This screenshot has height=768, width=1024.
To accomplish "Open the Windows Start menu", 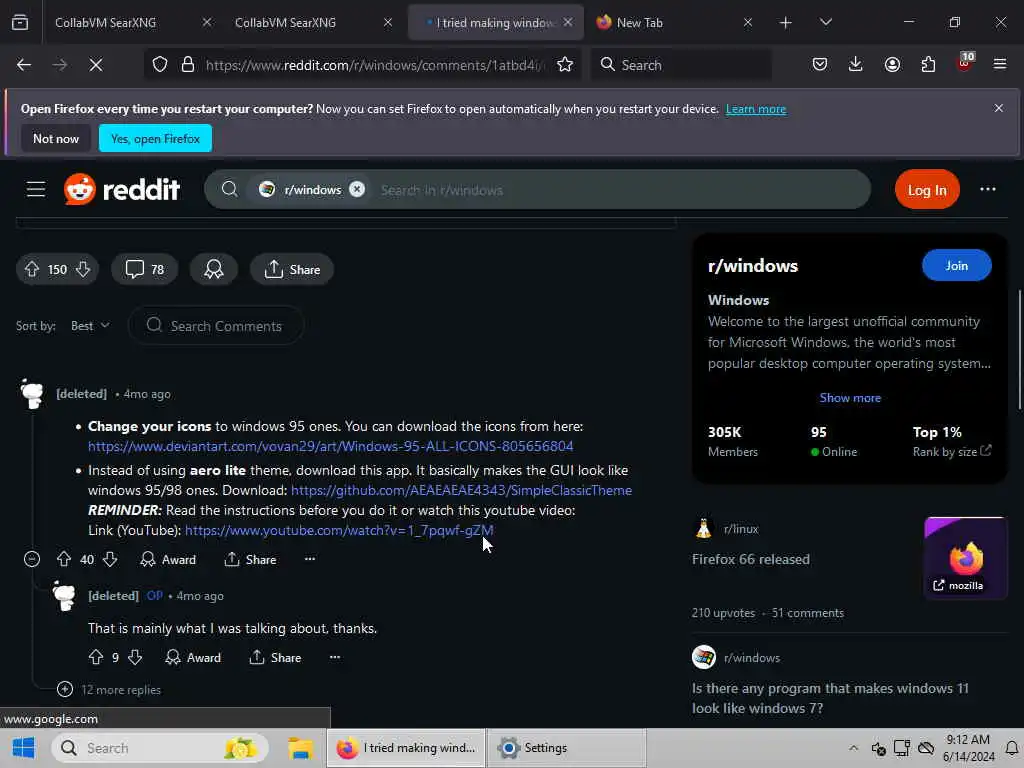I will [24, 748].
